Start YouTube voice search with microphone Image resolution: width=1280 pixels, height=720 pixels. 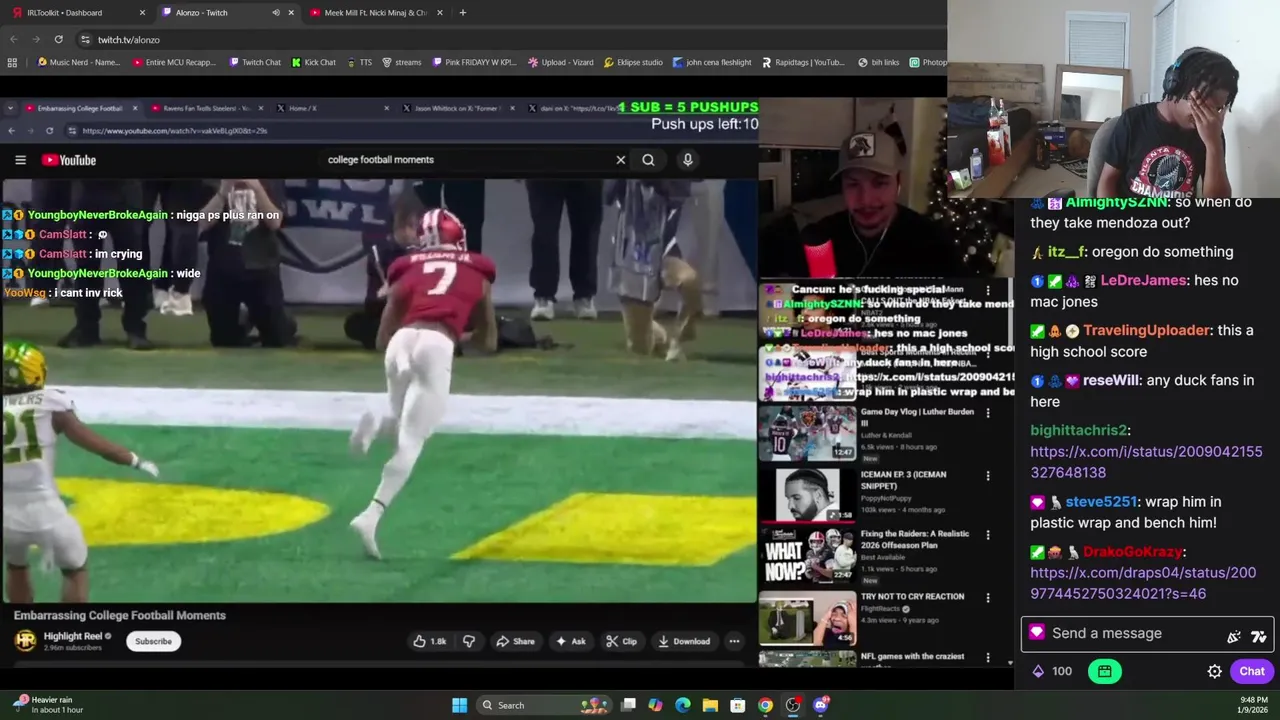[688, 160]
